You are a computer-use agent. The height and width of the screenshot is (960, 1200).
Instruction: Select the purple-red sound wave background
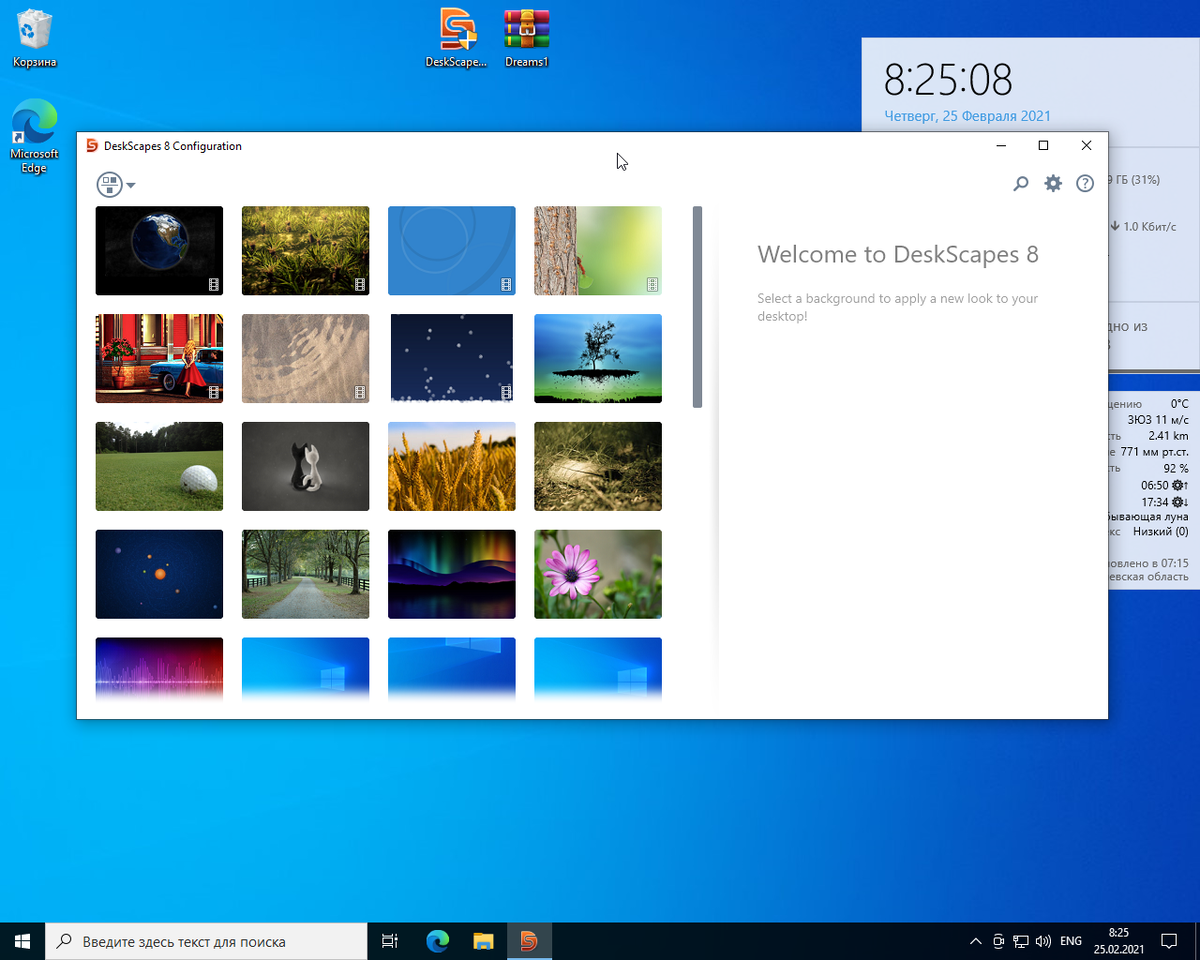159,670
